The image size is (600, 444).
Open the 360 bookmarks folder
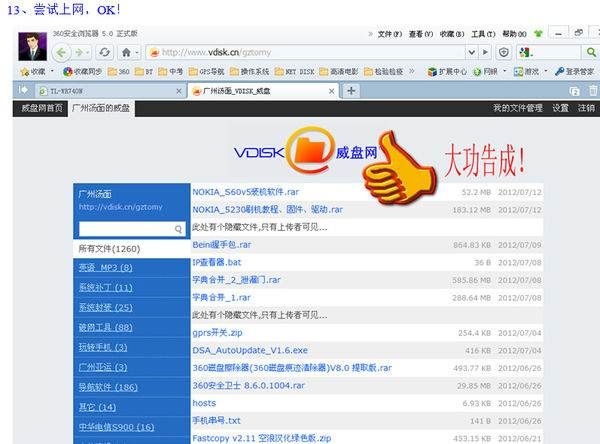(119, 72)
